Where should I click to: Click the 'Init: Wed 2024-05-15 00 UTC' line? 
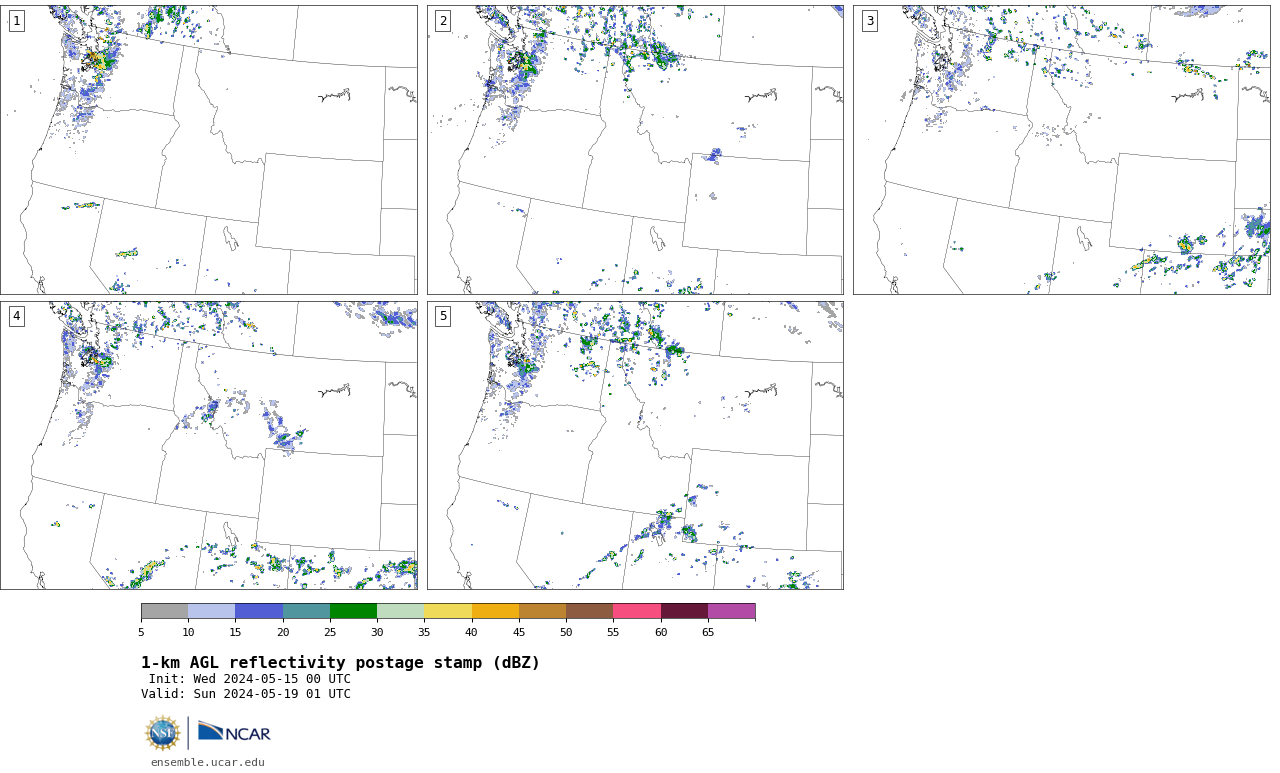(x=250, y=679)
